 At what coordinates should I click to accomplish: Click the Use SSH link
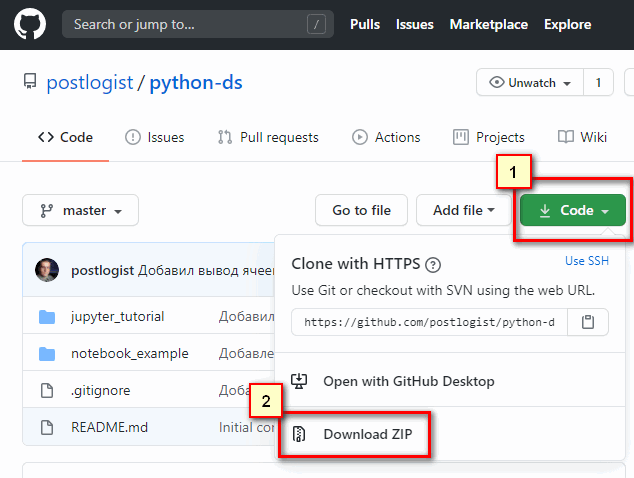(x=587, y=261)
